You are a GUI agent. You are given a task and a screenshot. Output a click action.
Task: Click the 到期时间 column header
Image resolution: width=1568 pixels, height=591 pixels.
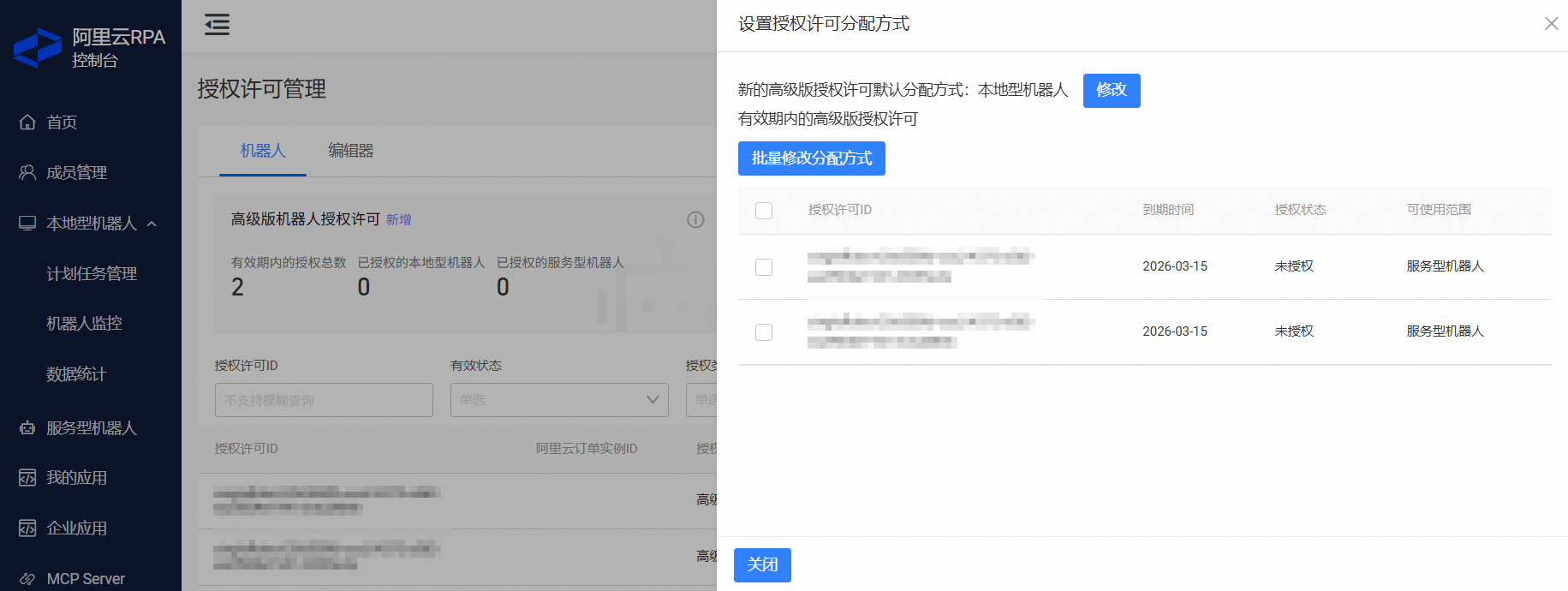(x=1168, y=210)
